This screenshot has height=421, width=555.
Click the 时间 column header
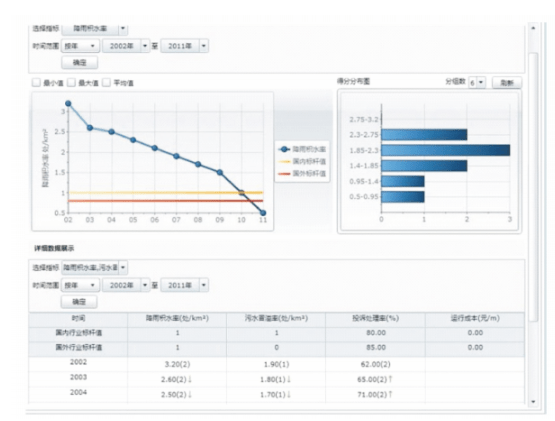78,319
